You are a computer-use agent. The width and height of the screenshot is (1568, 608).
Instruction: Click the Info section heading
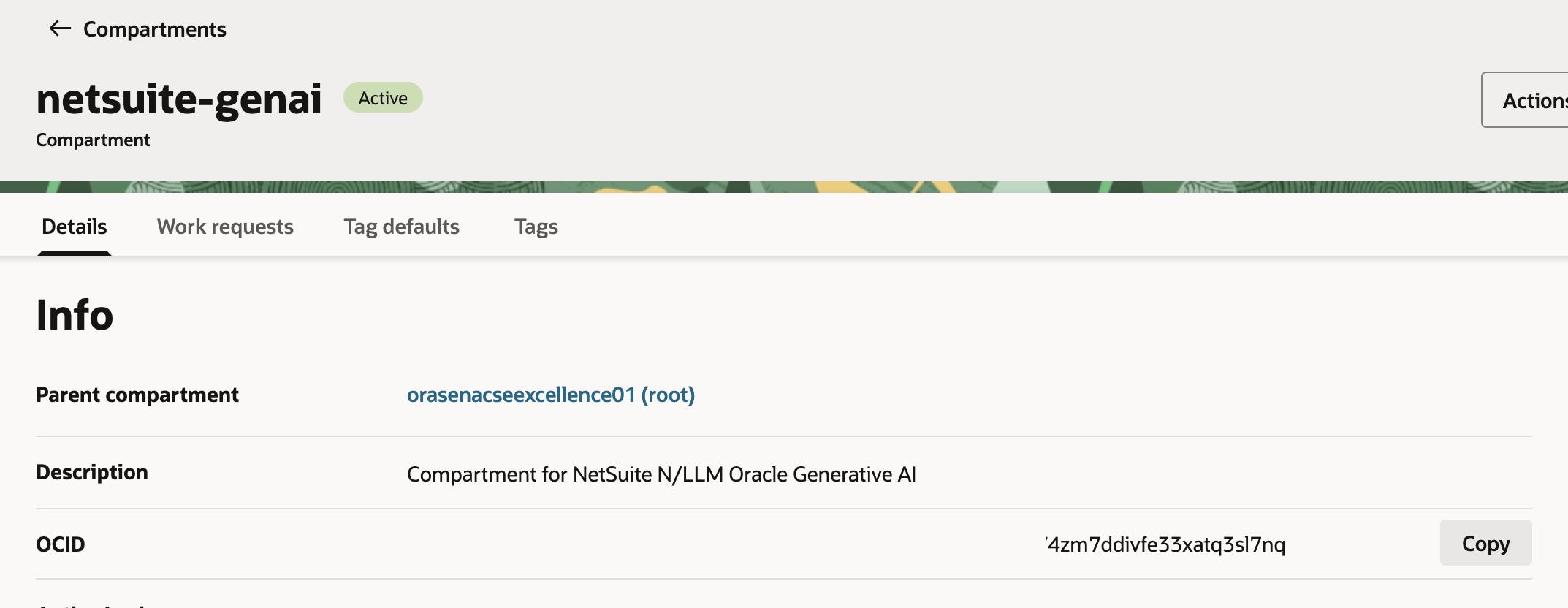click(x=75, y=315)
